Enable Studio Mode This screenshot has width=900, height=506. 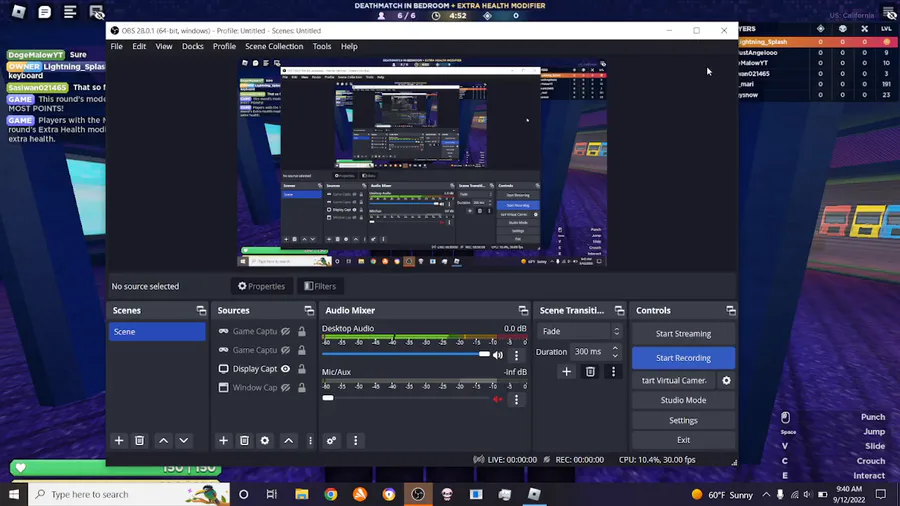683,400
